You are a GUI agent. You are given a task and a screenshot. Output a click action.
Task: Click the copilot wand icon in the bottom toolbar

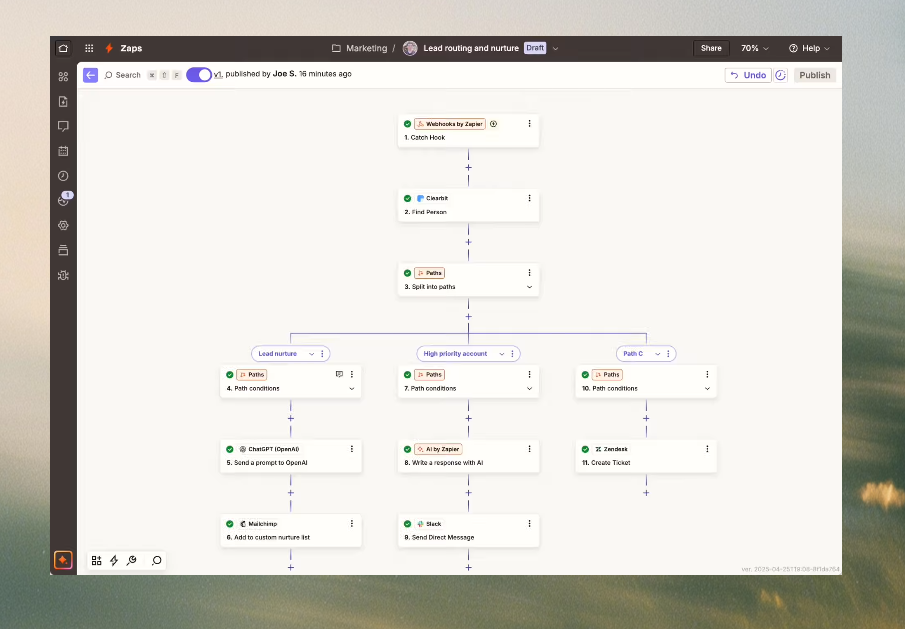tap(131, 561)
